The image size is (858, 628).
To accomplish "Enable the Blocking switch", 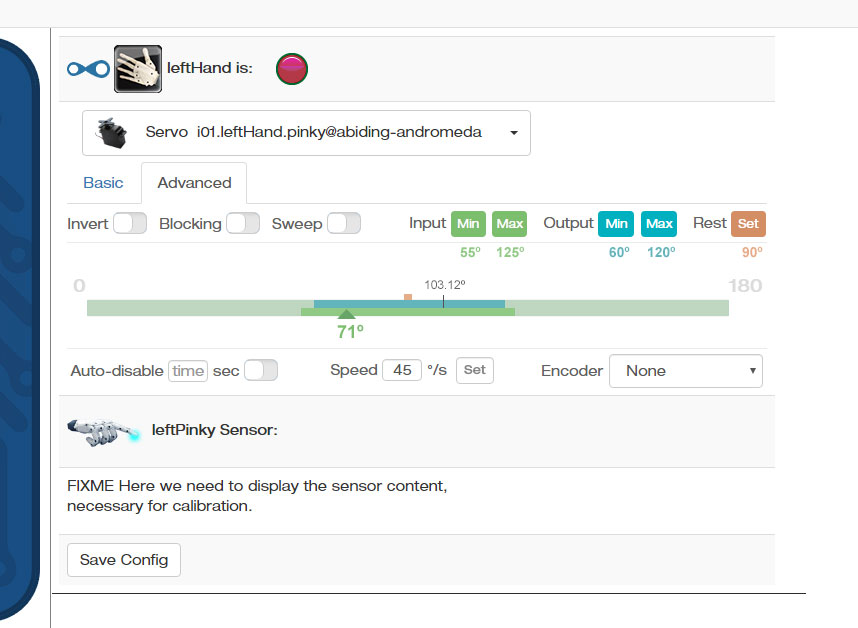I will click(x=243, y=223).
